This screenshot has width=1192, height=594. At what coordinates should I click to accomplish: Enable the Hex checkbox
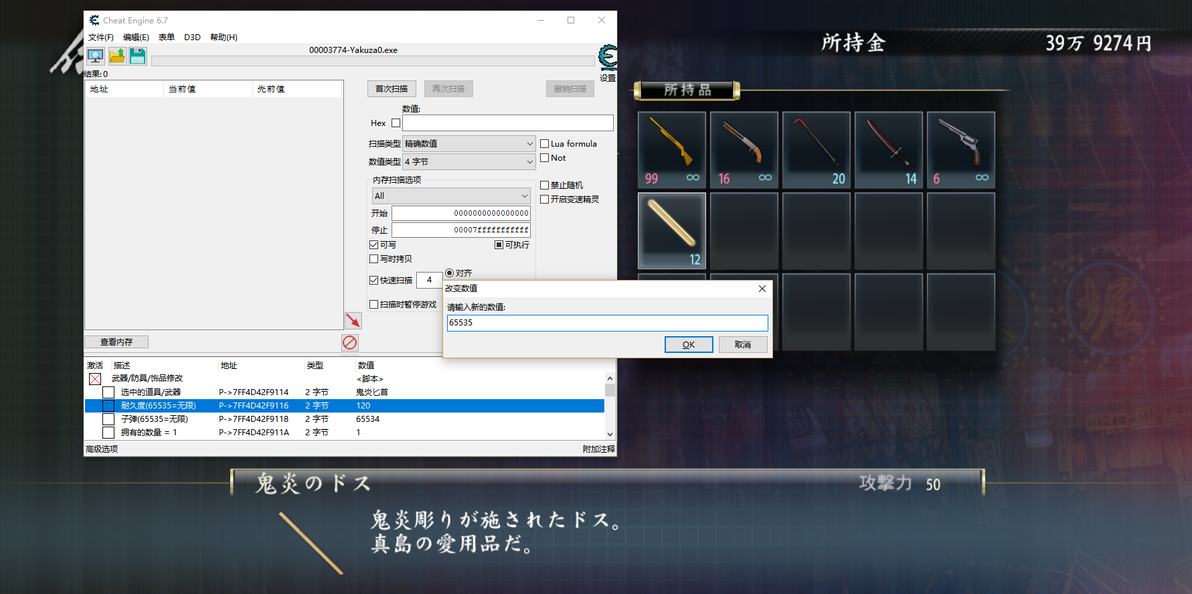pyautogui.click(x=395, y=123)
